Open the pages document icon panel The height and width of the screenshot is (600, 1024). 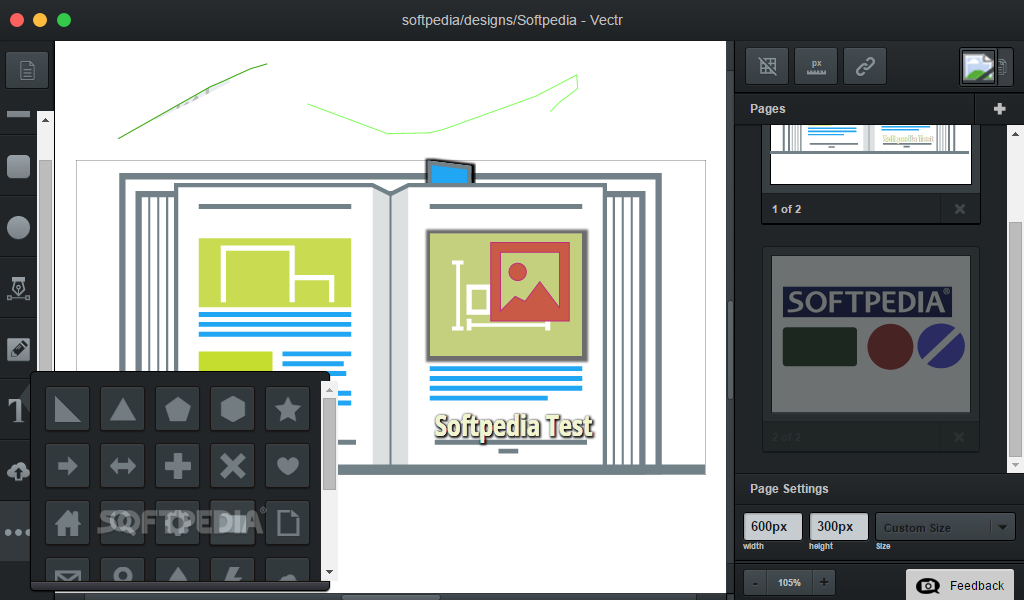[27, 69]
